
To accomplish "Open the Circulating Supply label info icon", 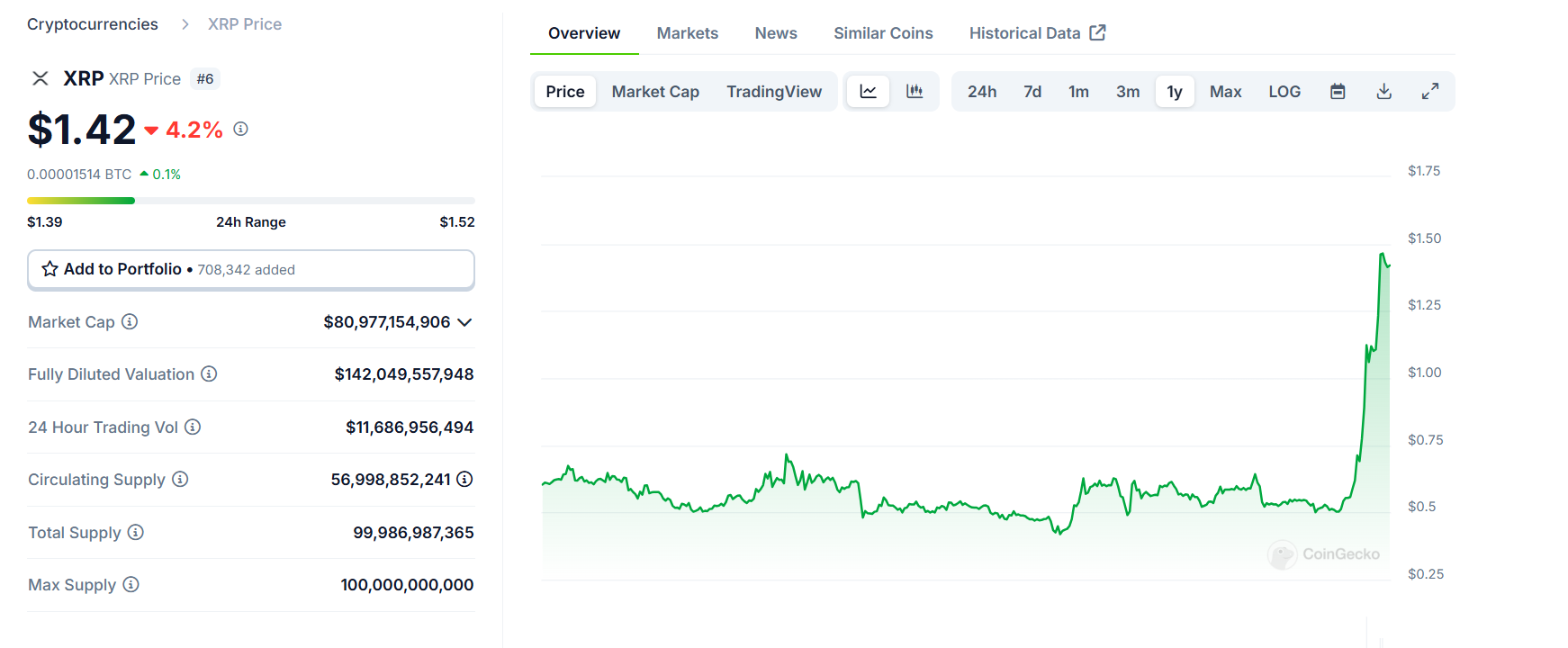I will 180,479.
